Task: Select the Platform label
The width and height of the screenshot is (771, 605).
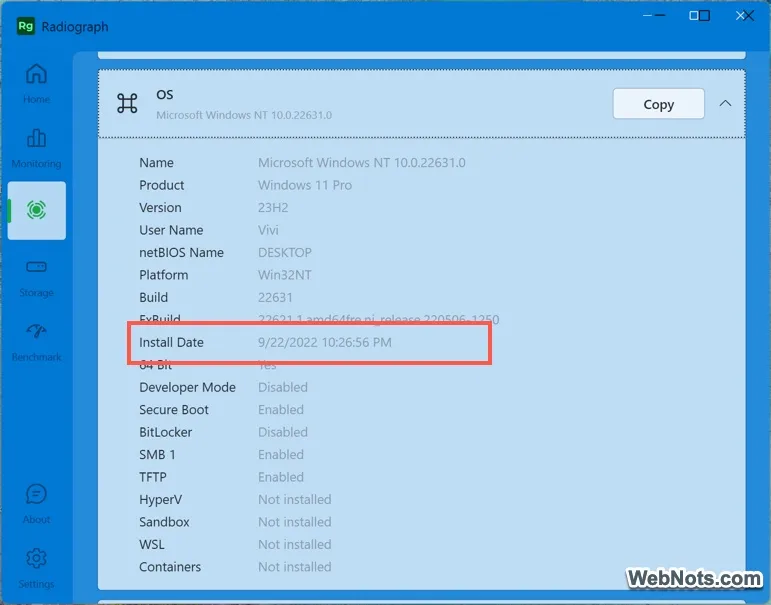Action: pos(164,275)
